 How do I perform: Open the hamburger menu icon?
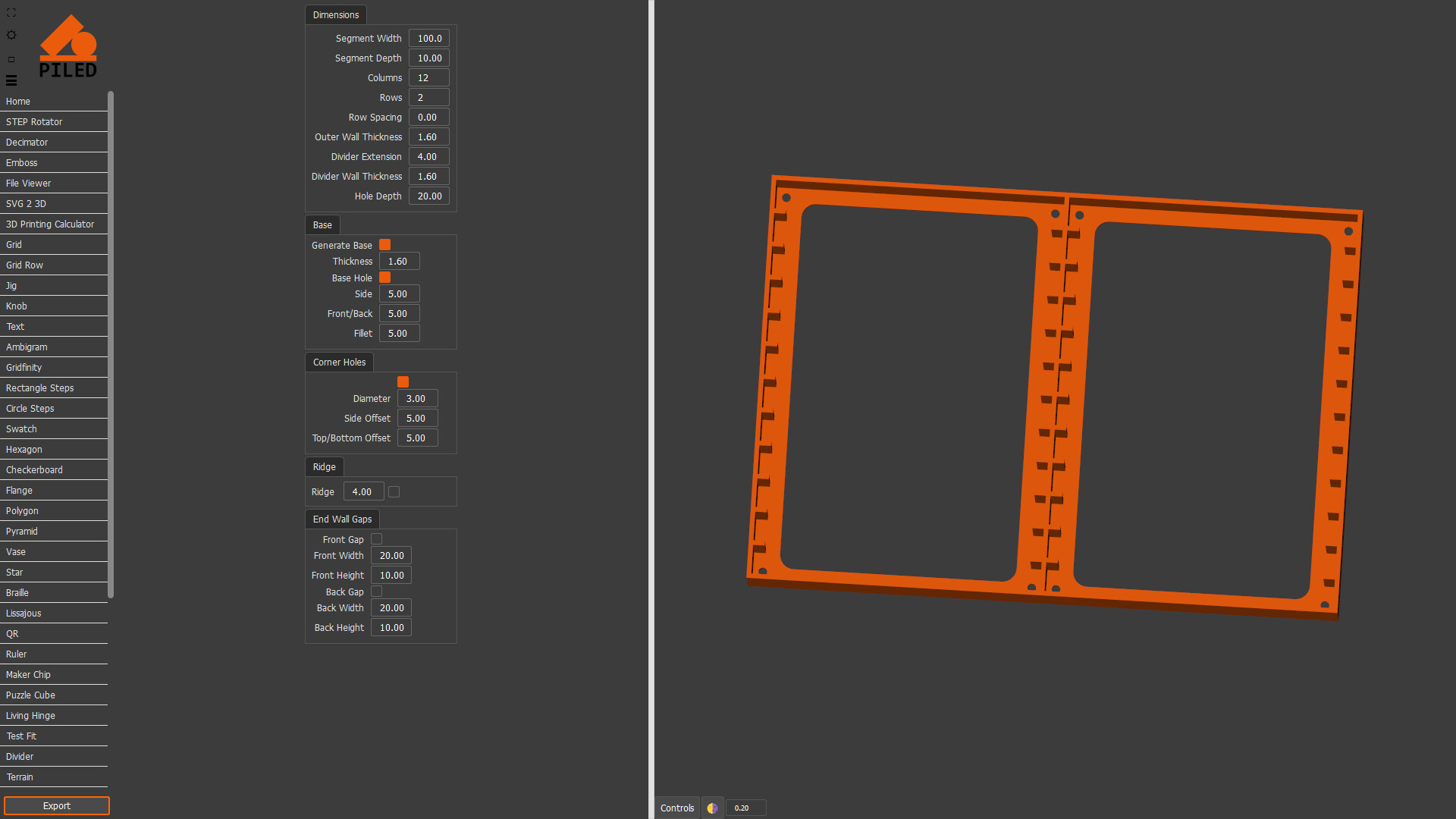coord(11,80)
